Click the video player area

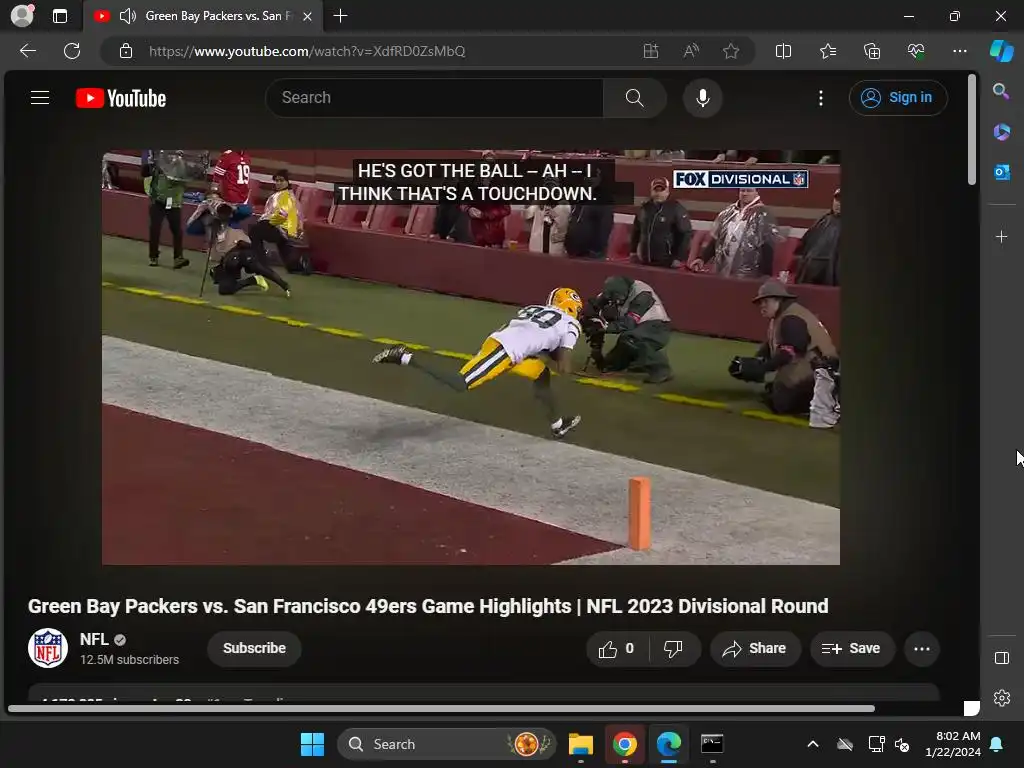click(x=471, y=357)
